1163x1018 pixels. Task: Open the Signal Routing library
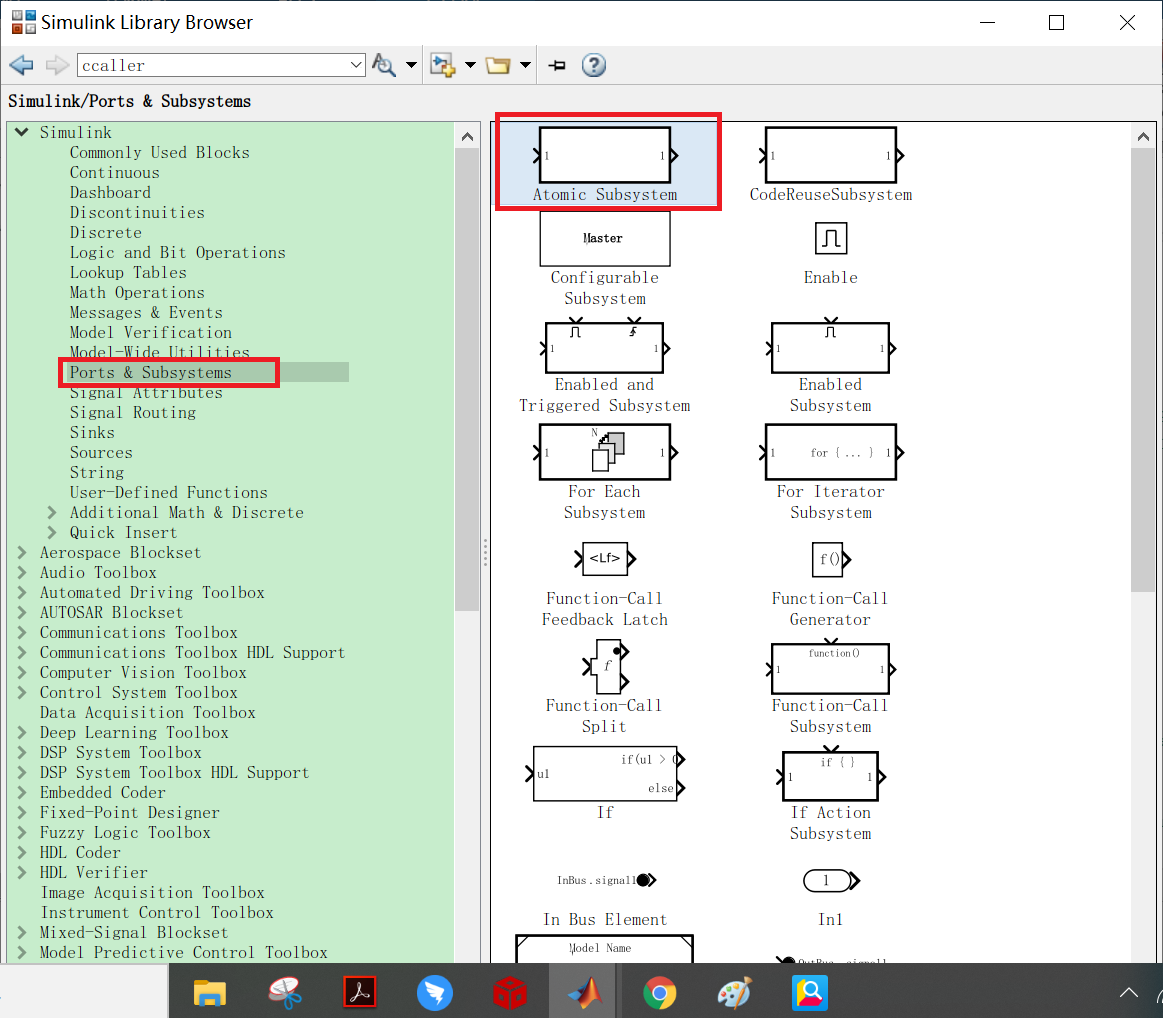tap(133, 412)
